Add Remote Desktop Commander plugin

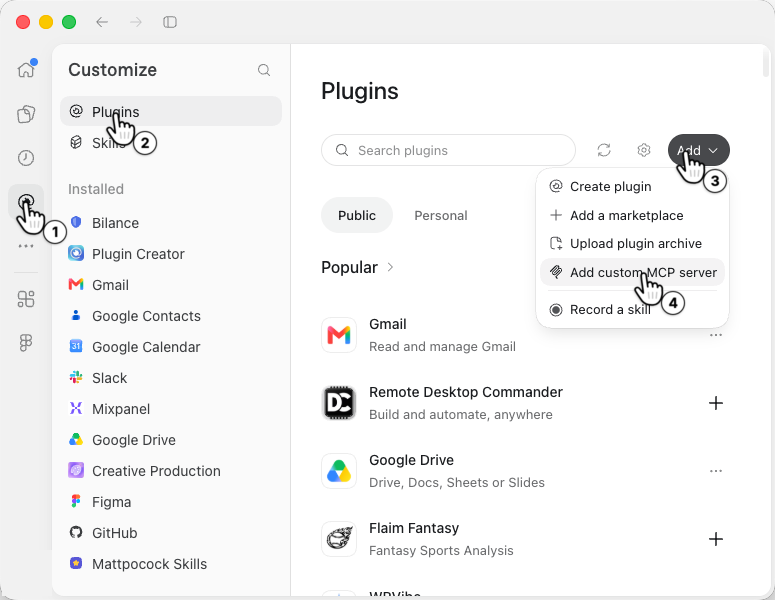[716, 403]
